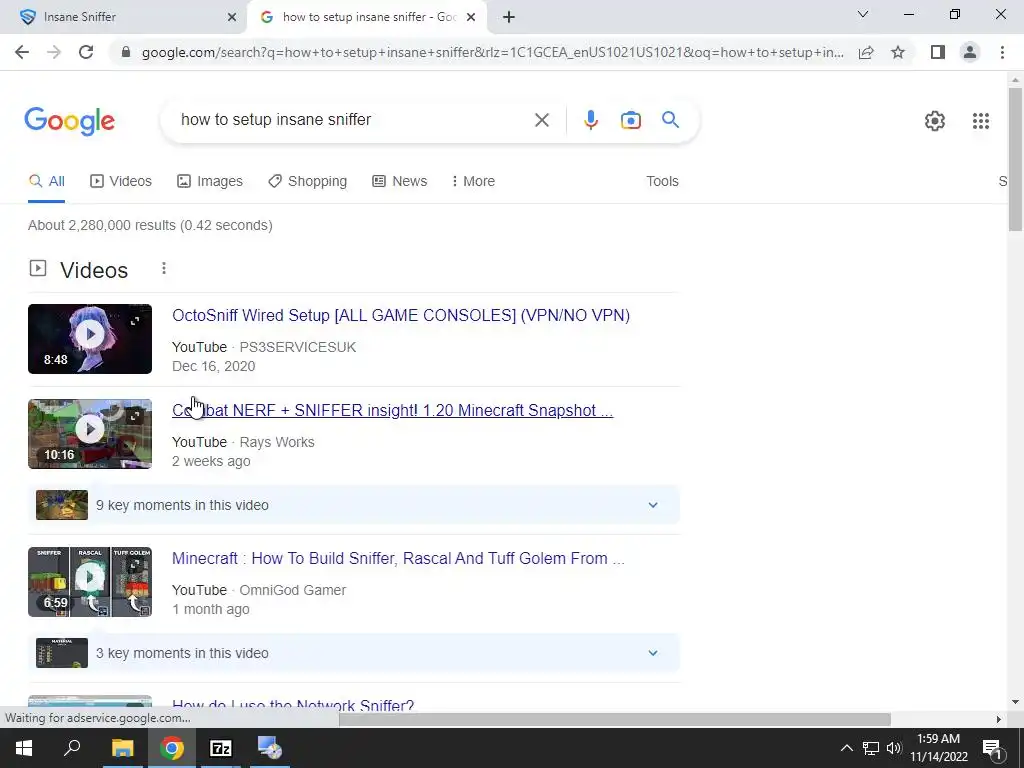Open 7-Zip from the taskbar
This screenshot has width=1024, height=768.
(221, 748)
